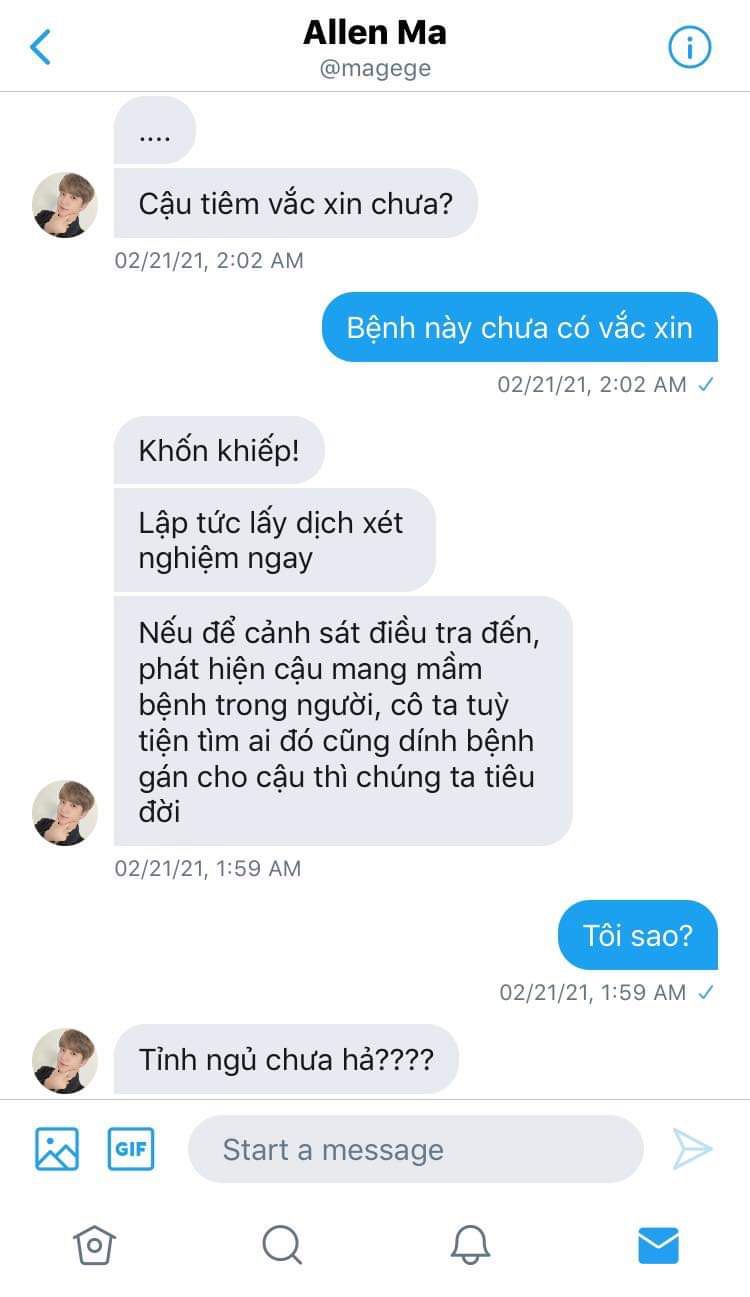Tap the Start a message field
This screenshot has height=1297, width=750.
click(x=415, y=1149)
